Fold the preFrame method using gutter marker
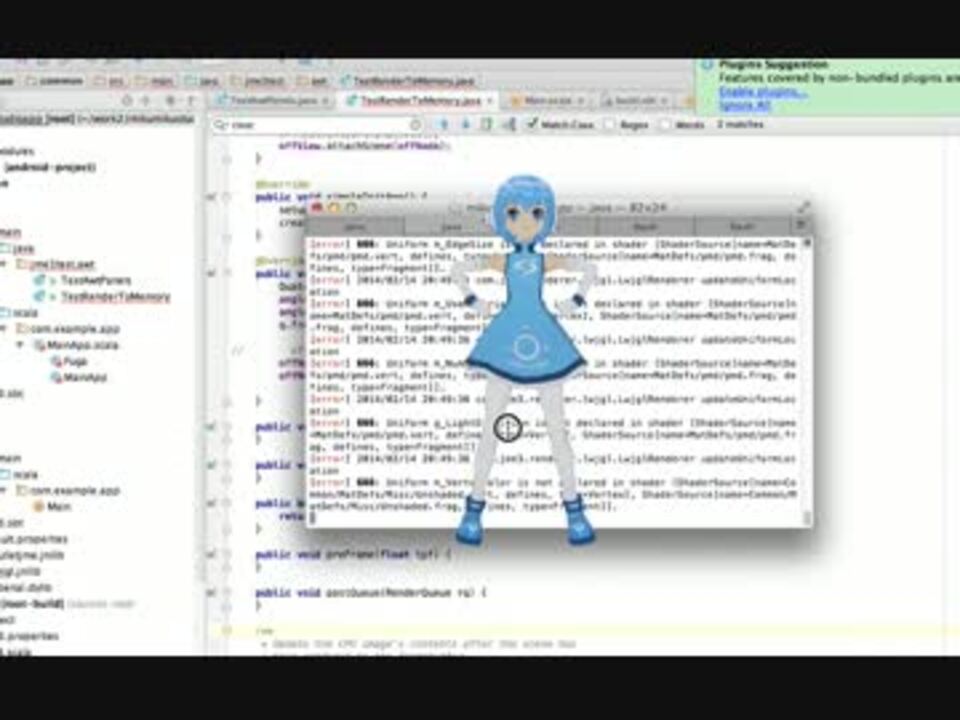Screen dimensions: 960x720 point(227,555)
